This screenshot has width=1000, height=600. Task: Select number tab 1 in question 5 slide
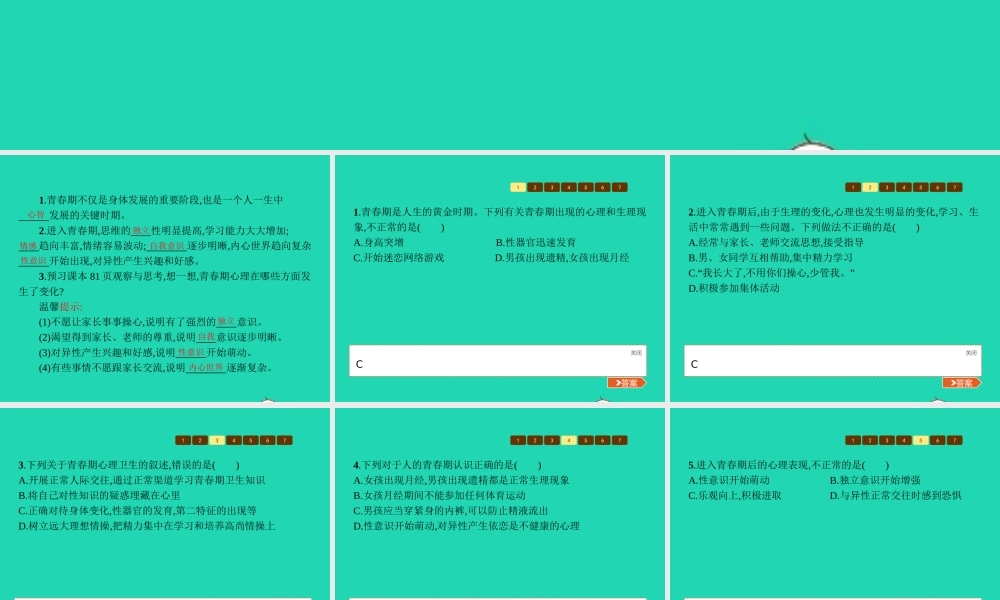(x=853, y=440)
